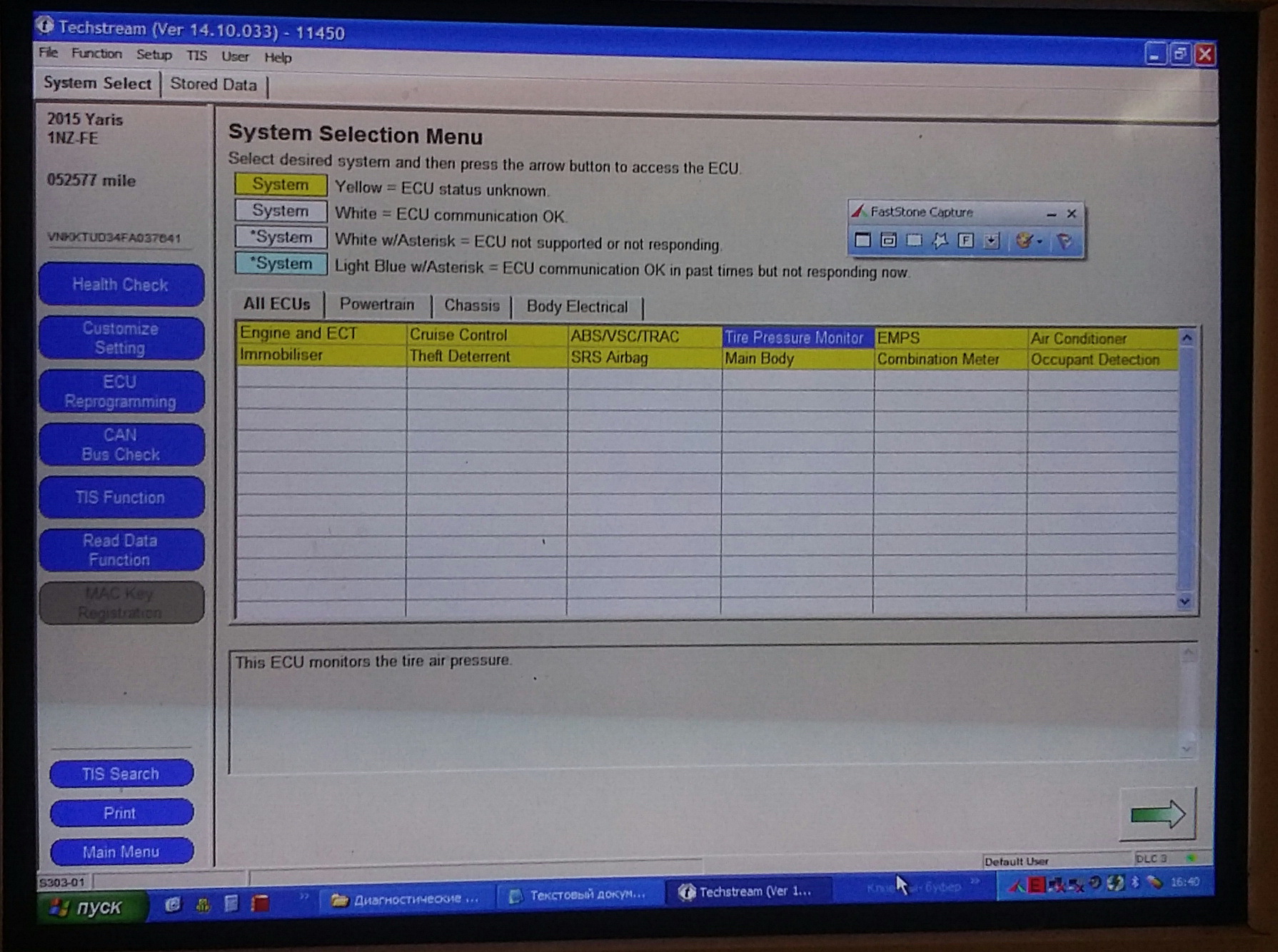This screenshot has width=1278, height=952.
Task: Expand FastStone output palette dropdown arrow
Action: pos(1040,241)
